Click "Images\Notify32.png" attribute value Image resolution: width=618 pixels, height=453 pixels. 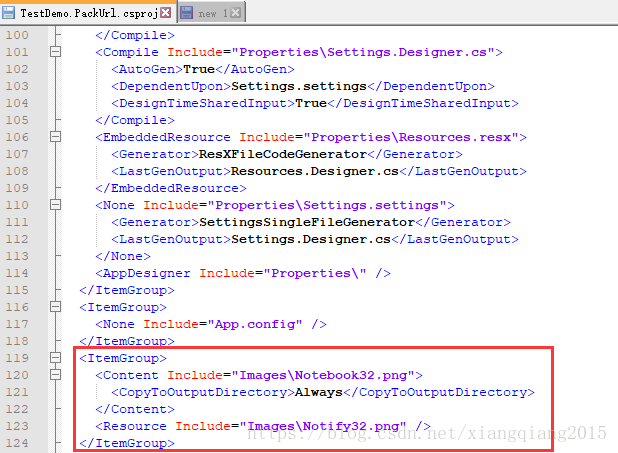pyautogui.click(x=323, y=426)
